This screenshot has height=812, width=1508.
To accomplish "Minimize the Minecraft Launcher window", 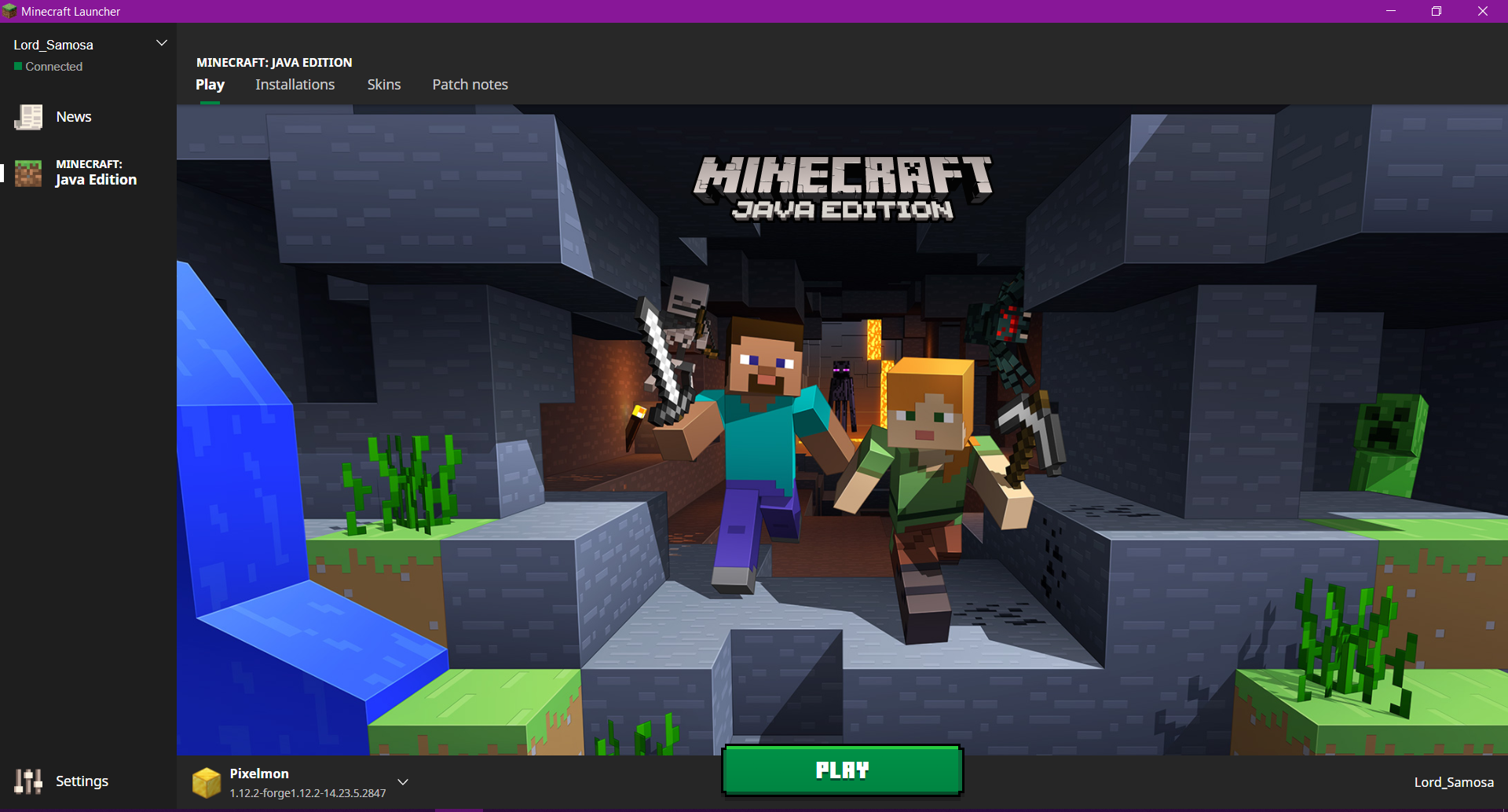I will [x=1390, y=11].
